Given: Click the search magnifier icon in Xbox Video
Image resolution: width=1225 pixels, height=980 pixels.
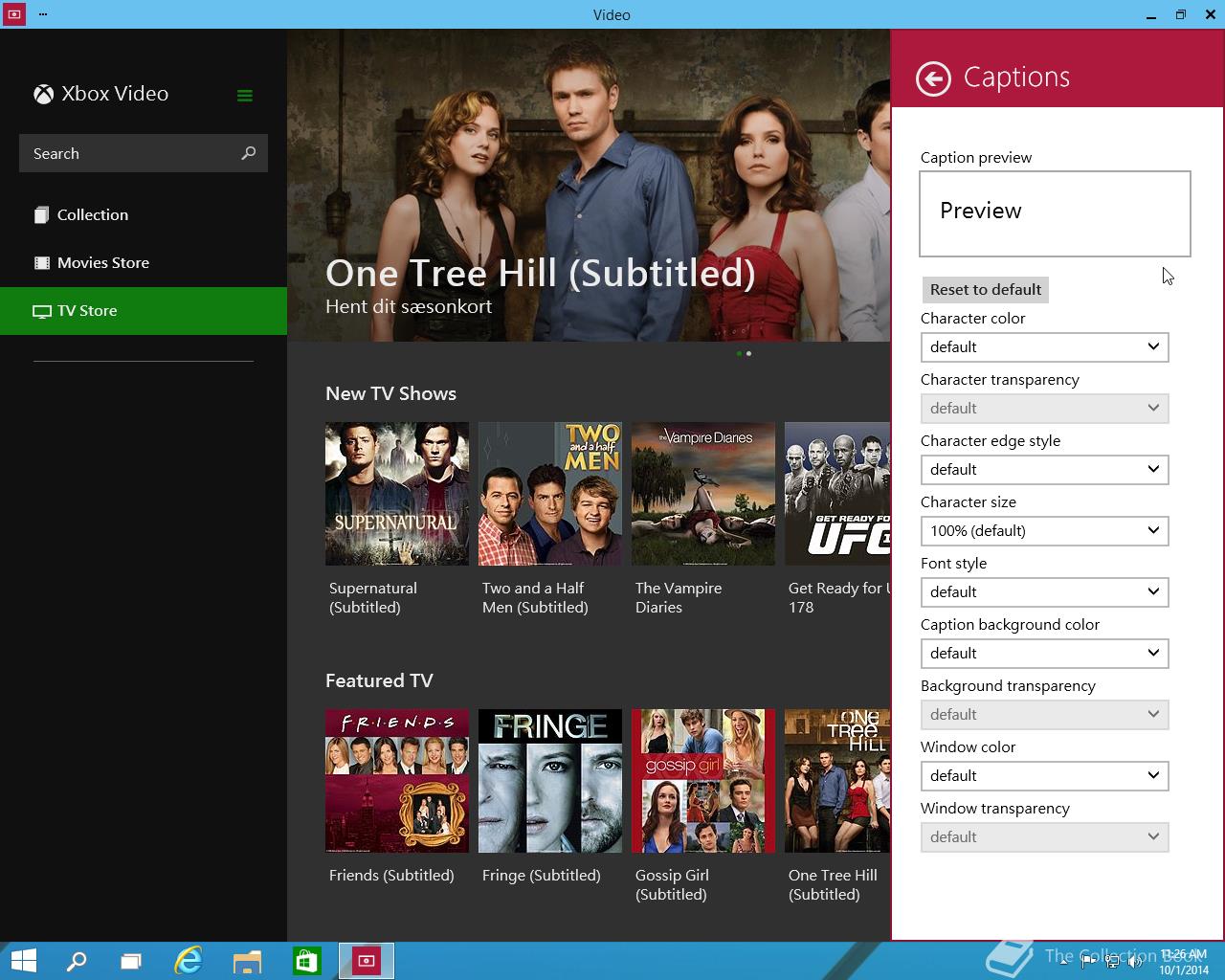Looking at the screenshot, I should [x=249, y=153].
